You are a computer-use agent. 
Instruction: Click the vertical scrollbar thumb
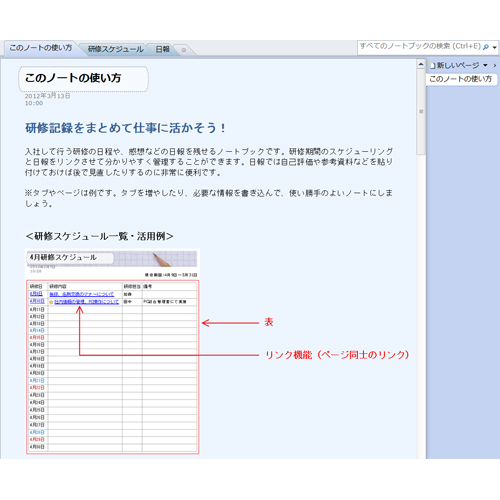pyautogui.click(x=421, y=112)
